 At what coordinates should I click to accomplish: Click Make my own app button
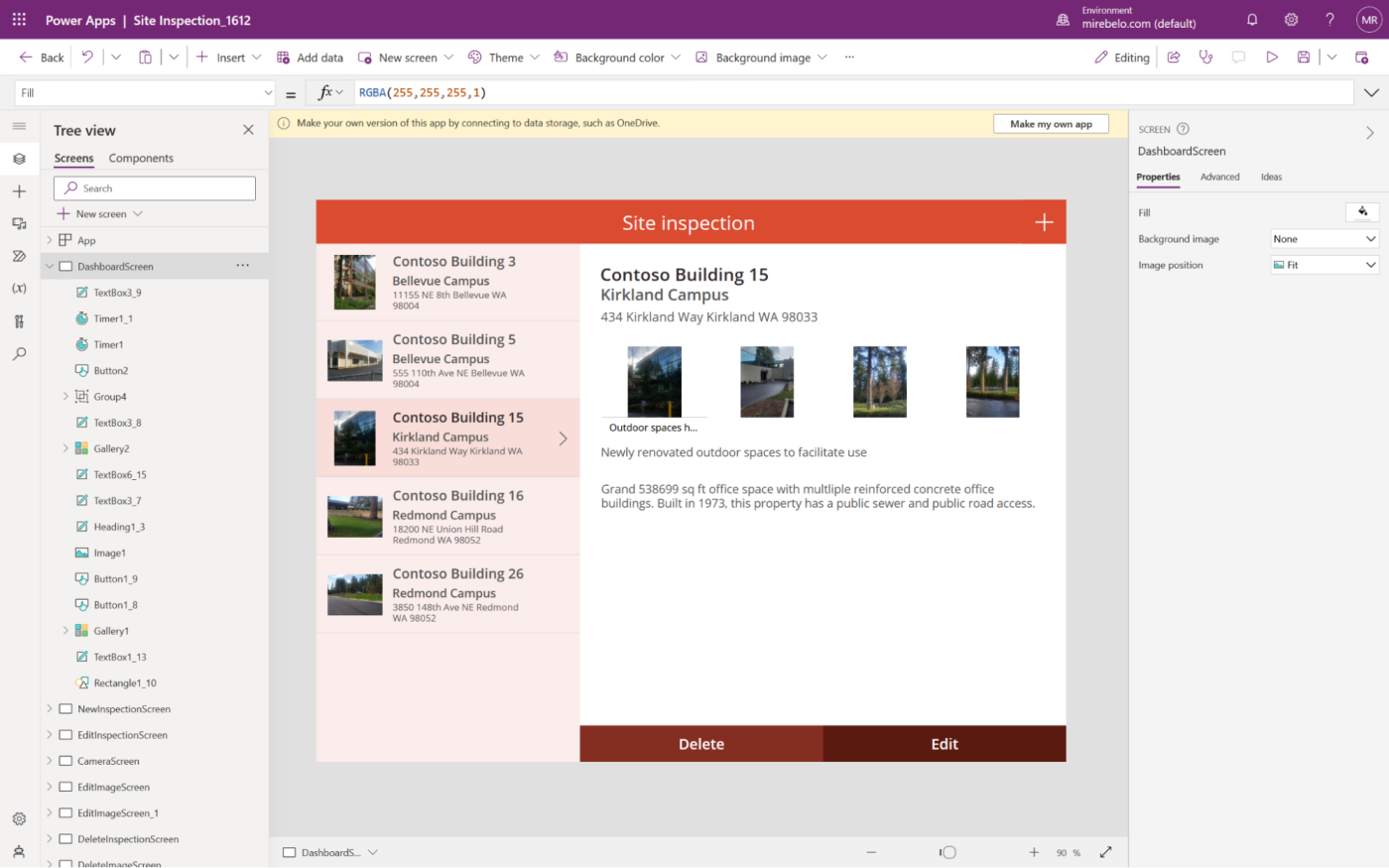click(x=1051, y=124)
